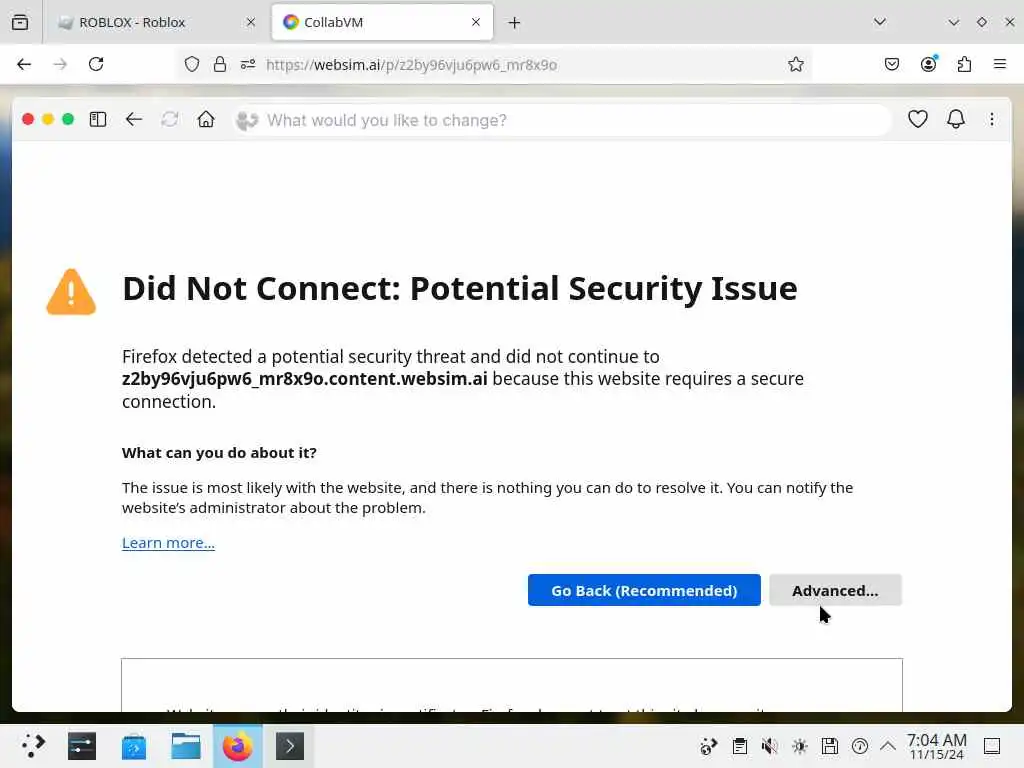Expand the list all tabs chevron
Image resolution: width=1024 pixels, height=768 pixels.
880,22
